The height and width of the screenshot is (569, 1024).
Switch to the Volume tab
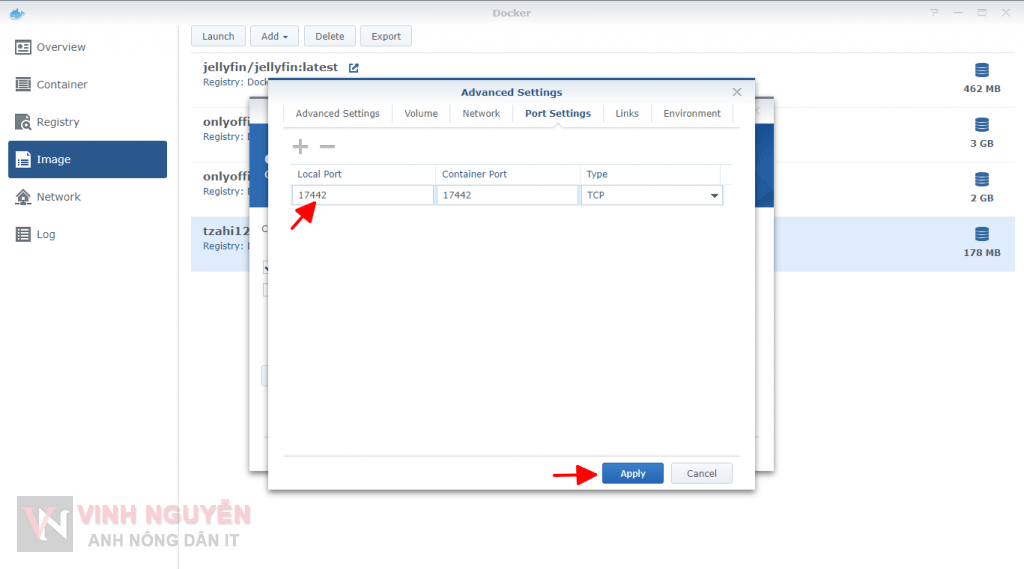(x=421, y=114)
